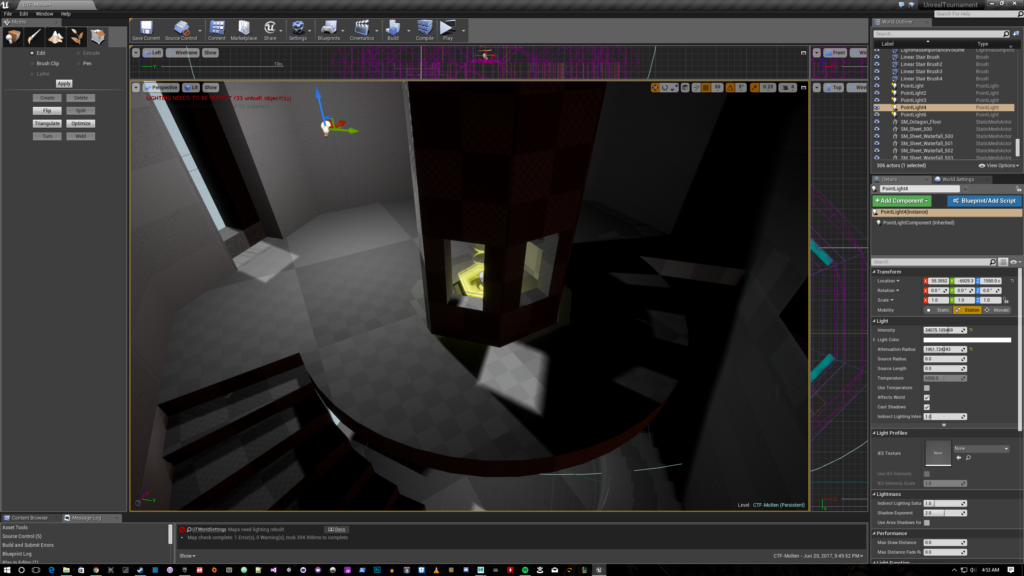Open the IES Texture None dropdown
Image resolution: width=1024 pixels, height=576 pixels.
coord(982,449)
